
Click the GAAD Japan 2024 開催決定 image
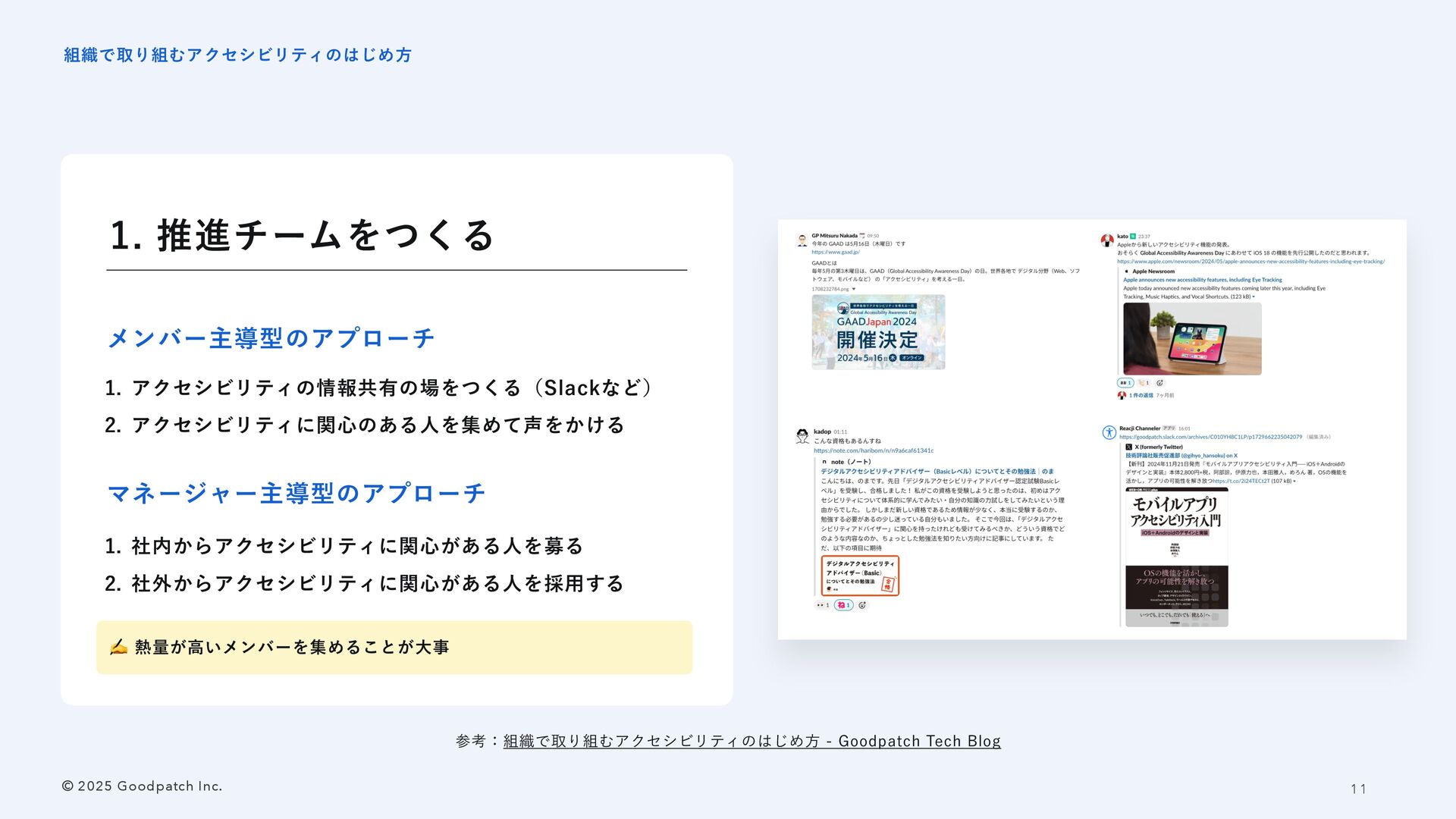point(878,332)
